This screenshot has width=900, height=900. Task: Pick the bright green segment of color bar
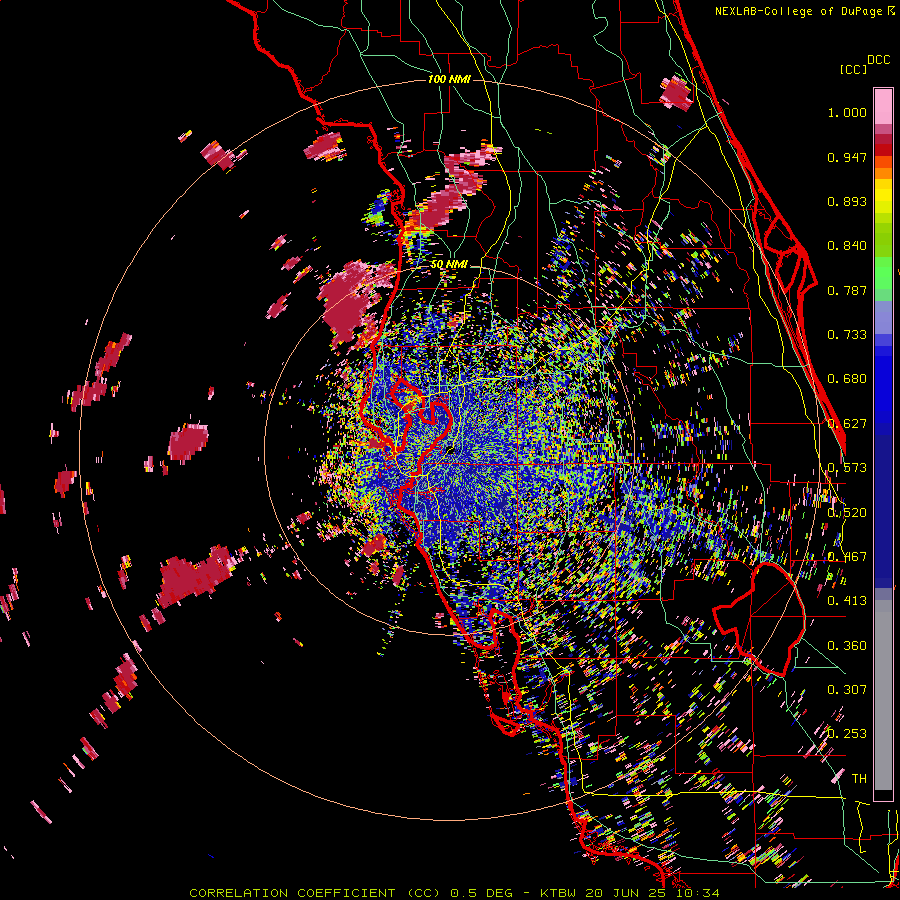tap(883, 273)
